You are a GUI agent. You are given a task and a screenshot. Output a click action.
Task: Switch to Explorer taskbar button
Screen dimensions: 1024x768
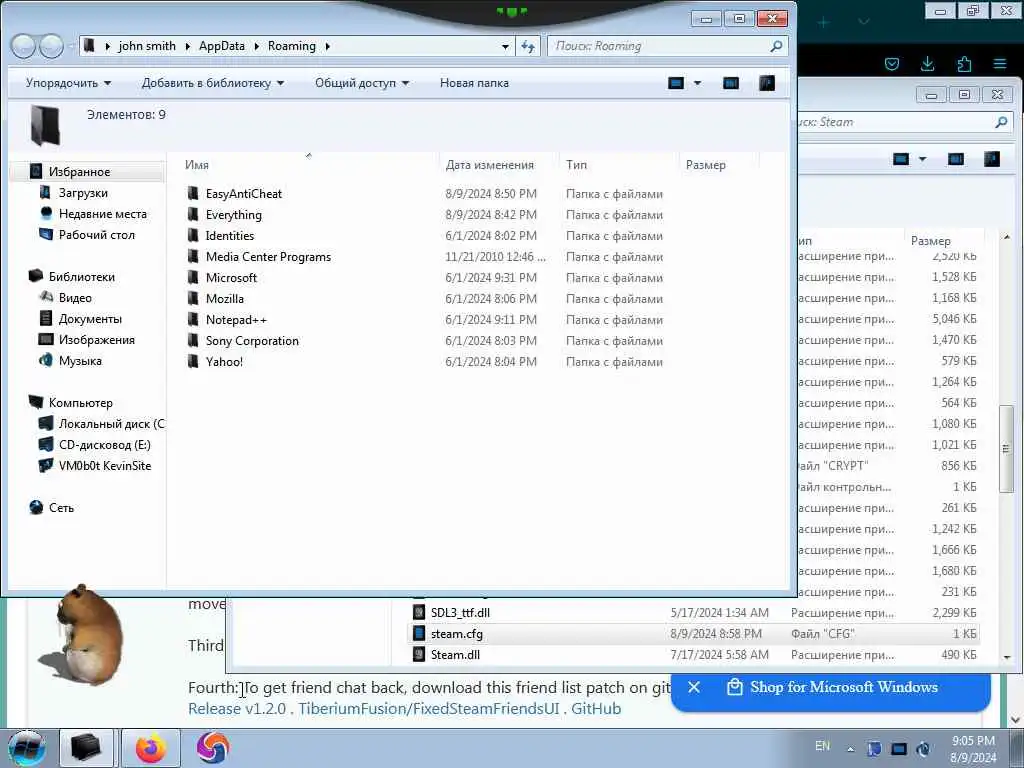pos(86,748)
